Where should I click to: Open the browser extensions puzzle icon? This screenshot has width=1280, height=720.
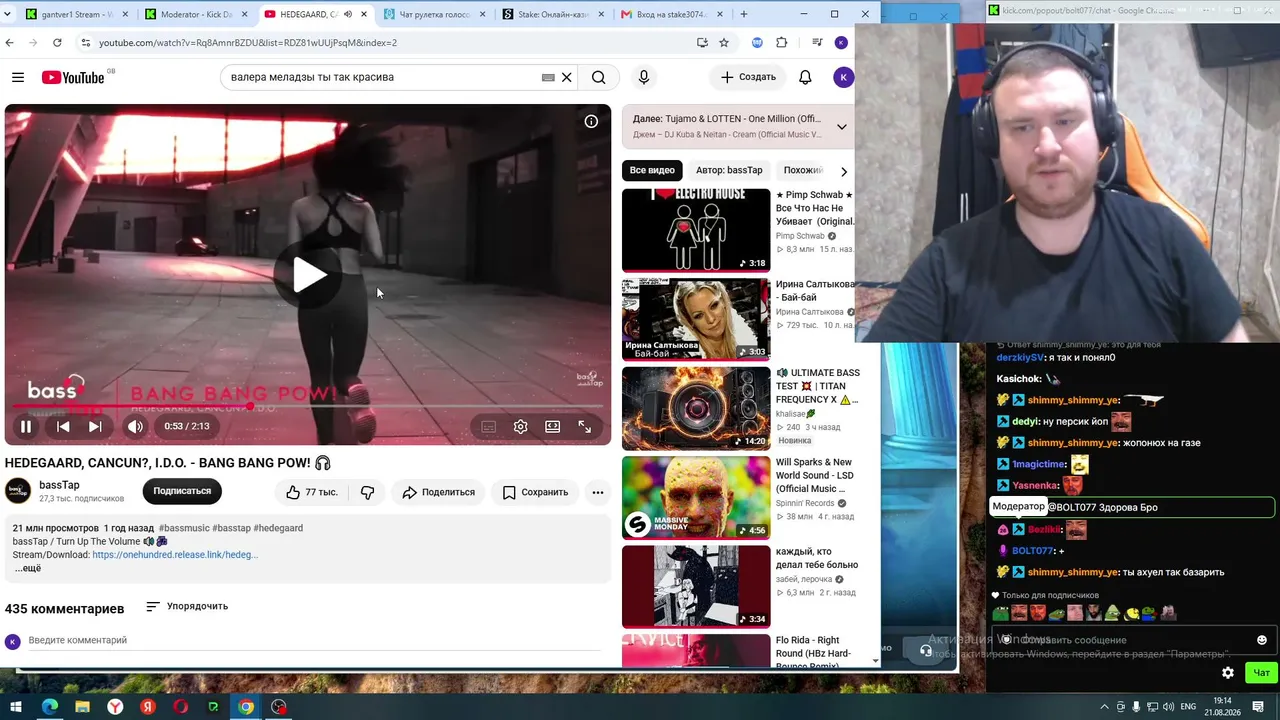point(781,43)
